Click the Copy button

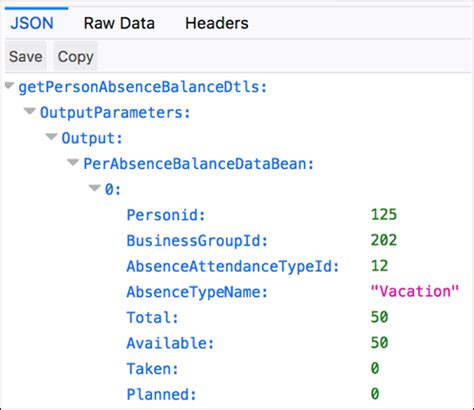(x=76, y=56)
